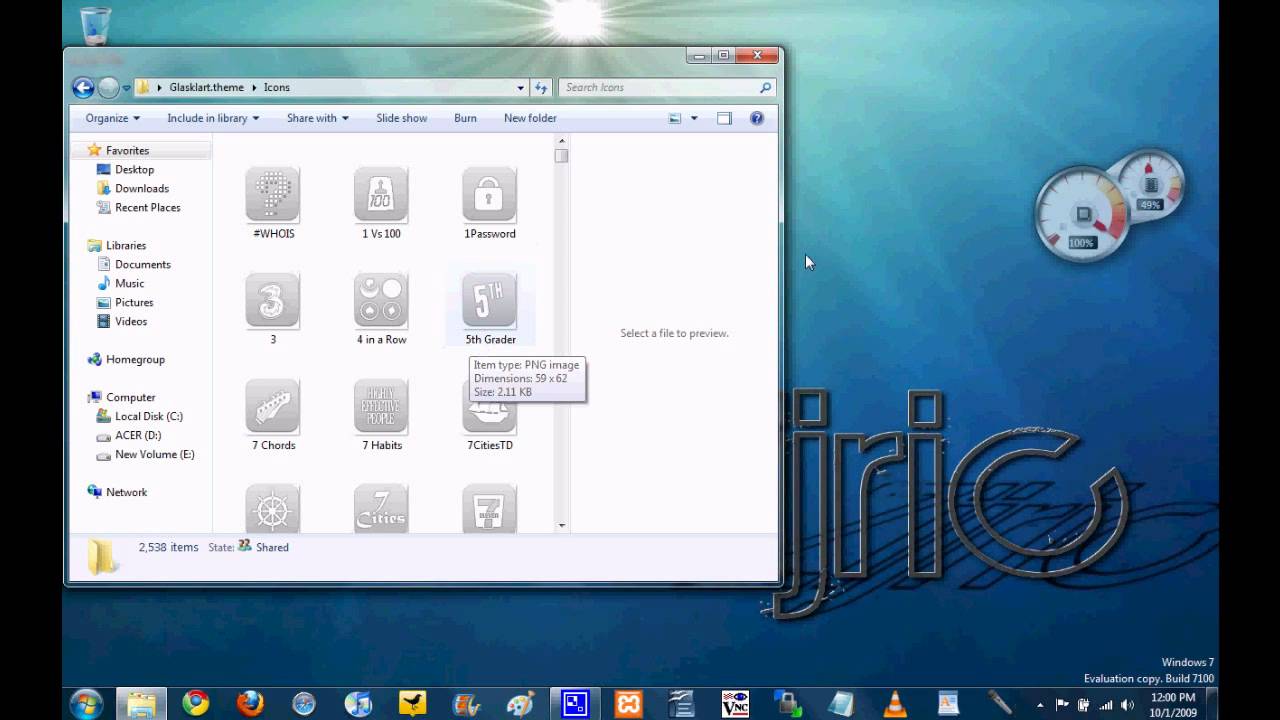Launch Safari from taskbar
This screenshot has height=720, width=1280.
tap(303, 703)
